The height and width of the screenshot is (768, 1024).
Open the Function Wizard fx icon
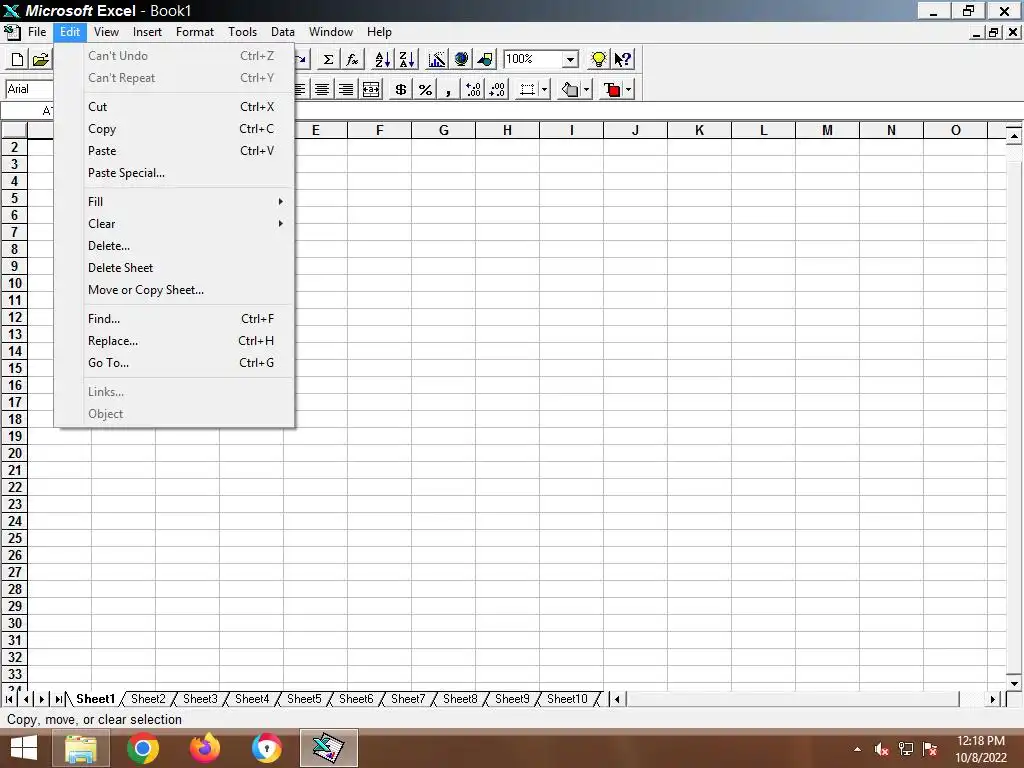click(353, 59)
